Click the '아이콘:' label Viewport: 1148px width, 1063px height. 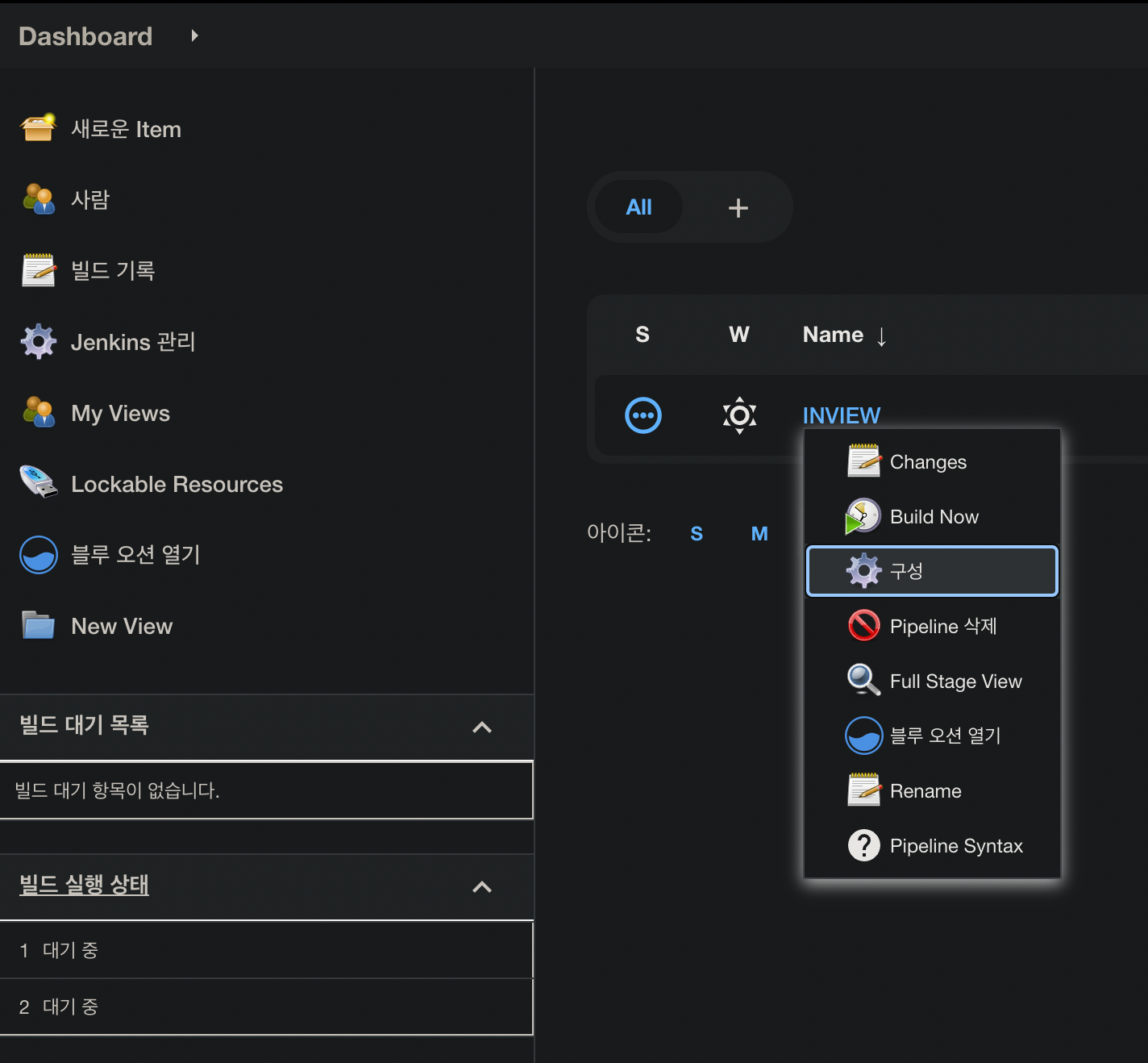(x=619, y=533)
